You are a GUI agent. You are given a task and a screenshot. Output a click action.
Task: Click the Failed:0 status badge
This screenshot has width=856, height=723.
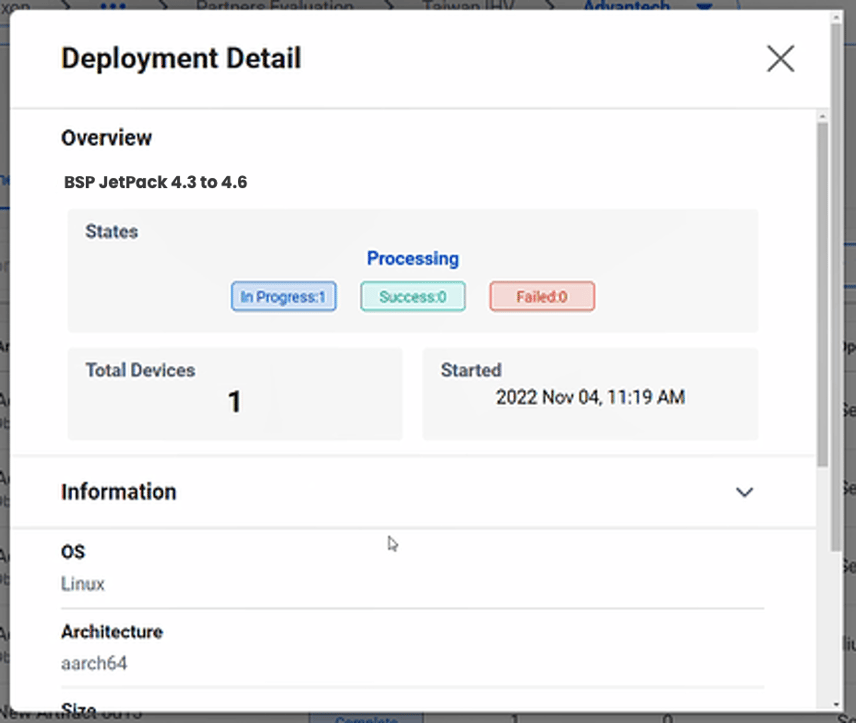pos(541,297)
